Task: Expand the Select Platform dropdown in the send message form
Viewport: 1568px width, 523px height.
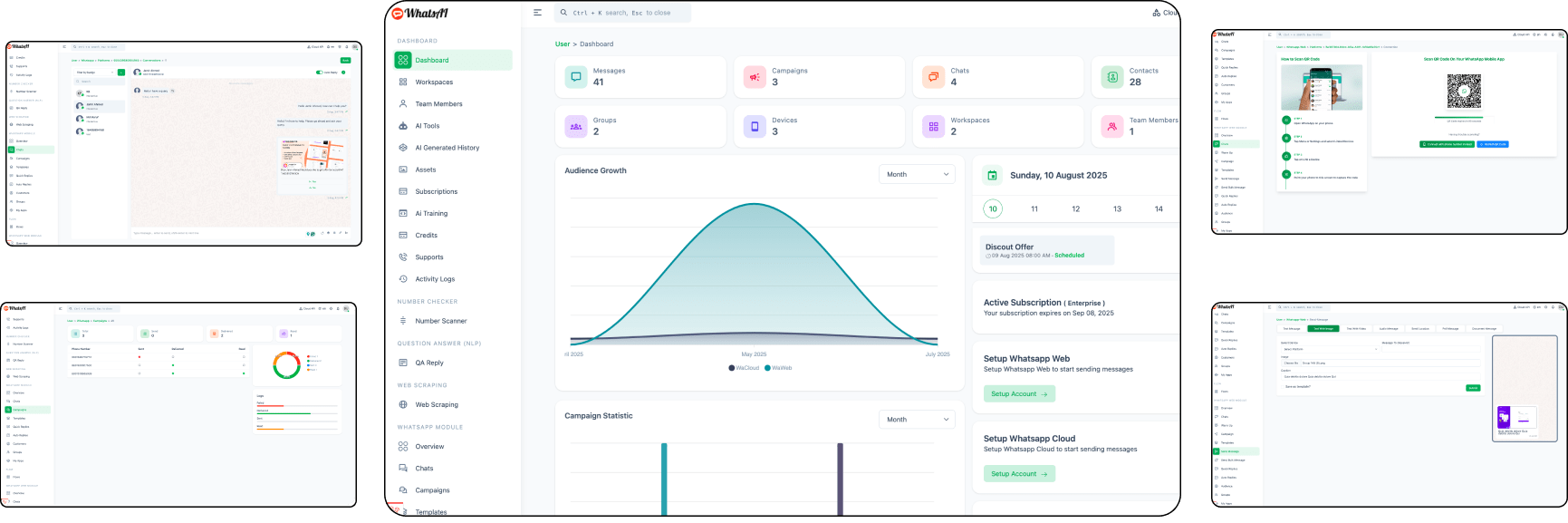Action: (1328, 349)
